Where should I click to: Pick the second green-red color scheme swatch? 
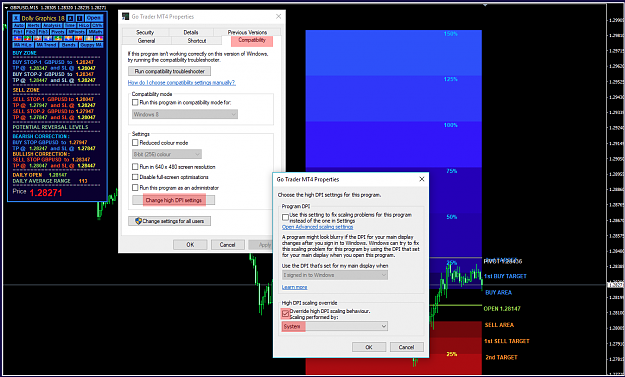click(x=28, y=38)
